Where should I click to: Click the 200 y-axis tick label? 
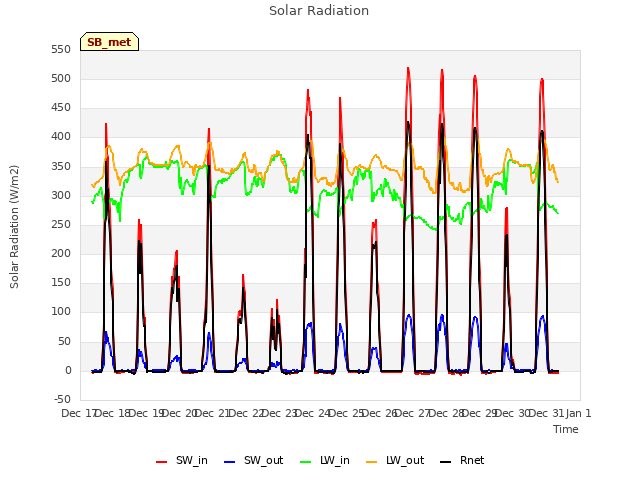(x=61, y=253)
